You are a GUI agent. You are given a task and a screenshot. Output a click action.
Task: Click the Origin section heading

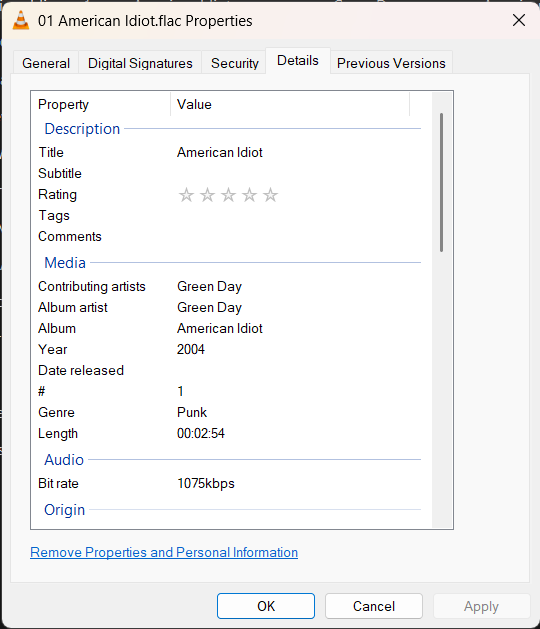tap(64, 510)
